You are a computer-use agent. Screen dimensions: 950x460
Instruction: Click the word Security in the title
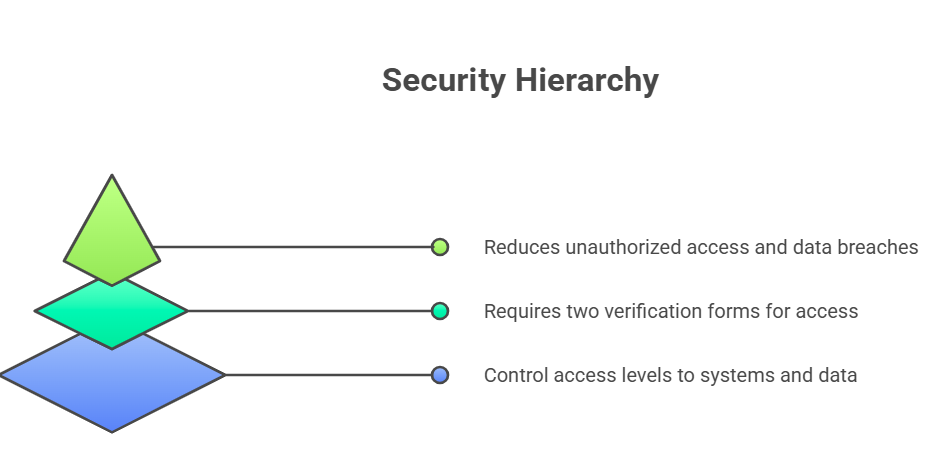[x=443, y=81]
